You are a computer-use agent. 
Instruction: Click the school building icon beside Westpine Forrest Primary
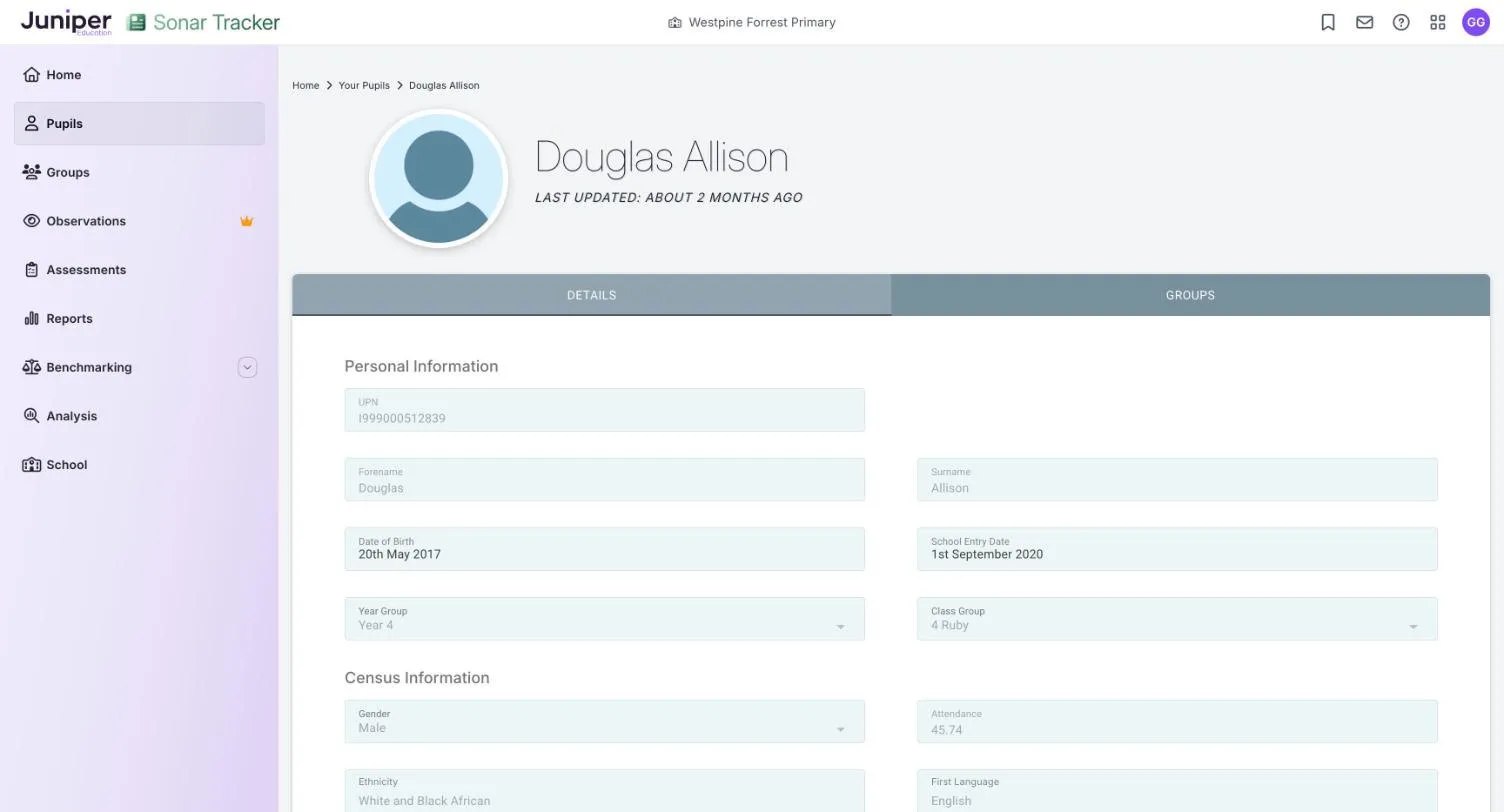coord(675,22)
